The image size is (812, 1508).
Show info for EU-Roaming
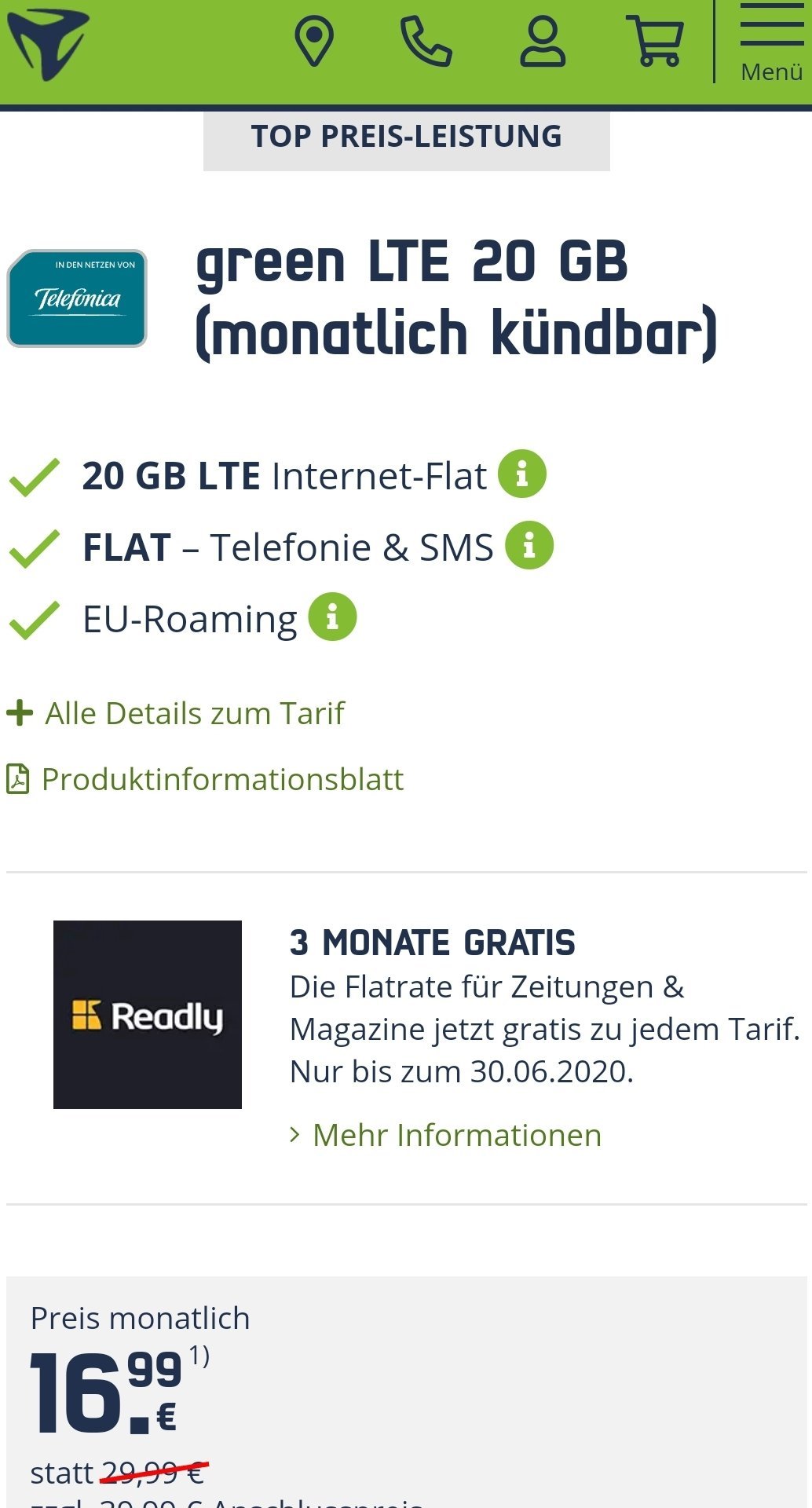(332, 617)
